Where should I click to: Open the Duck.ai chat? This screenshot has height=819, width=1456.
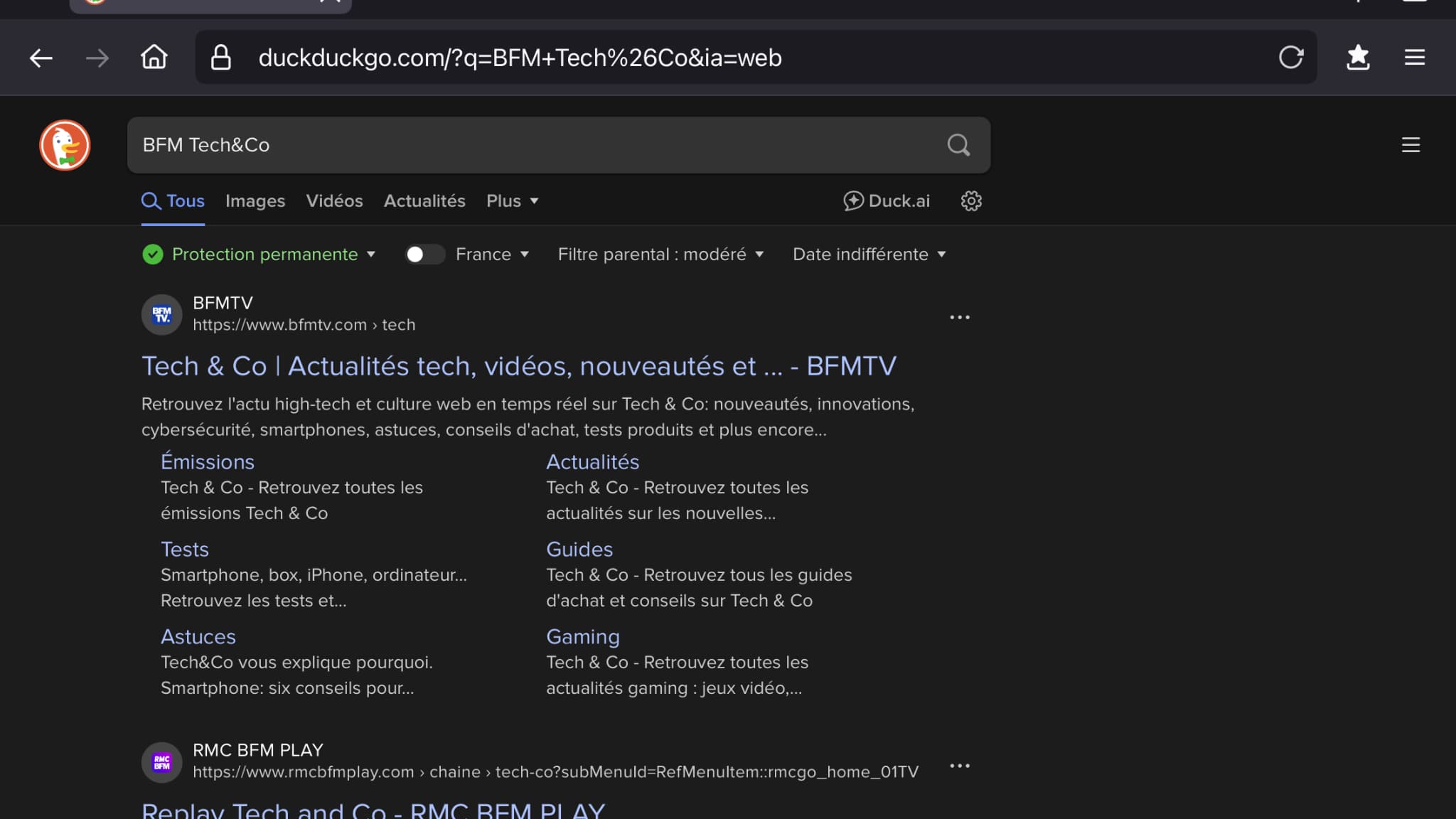[x=887, y=201]
